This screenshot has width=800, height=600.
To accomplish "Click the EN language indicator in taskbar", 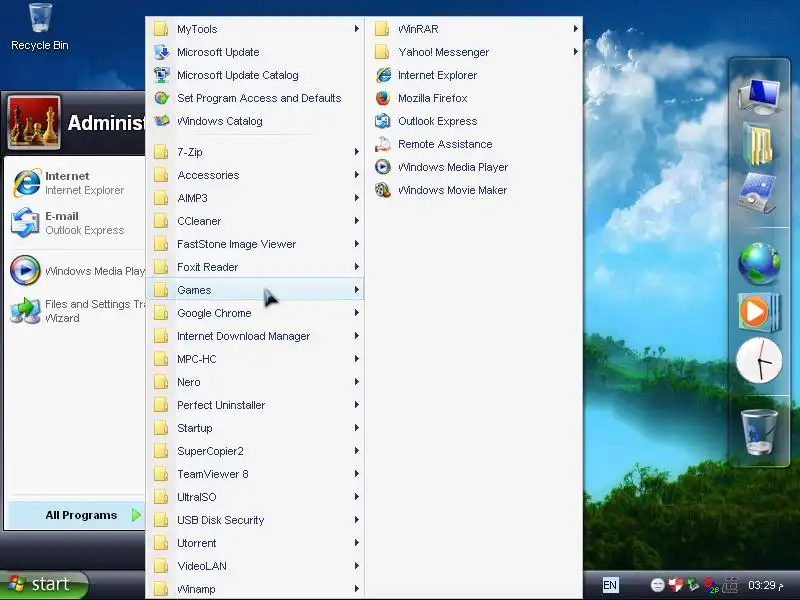I will (x=610, y=585).
